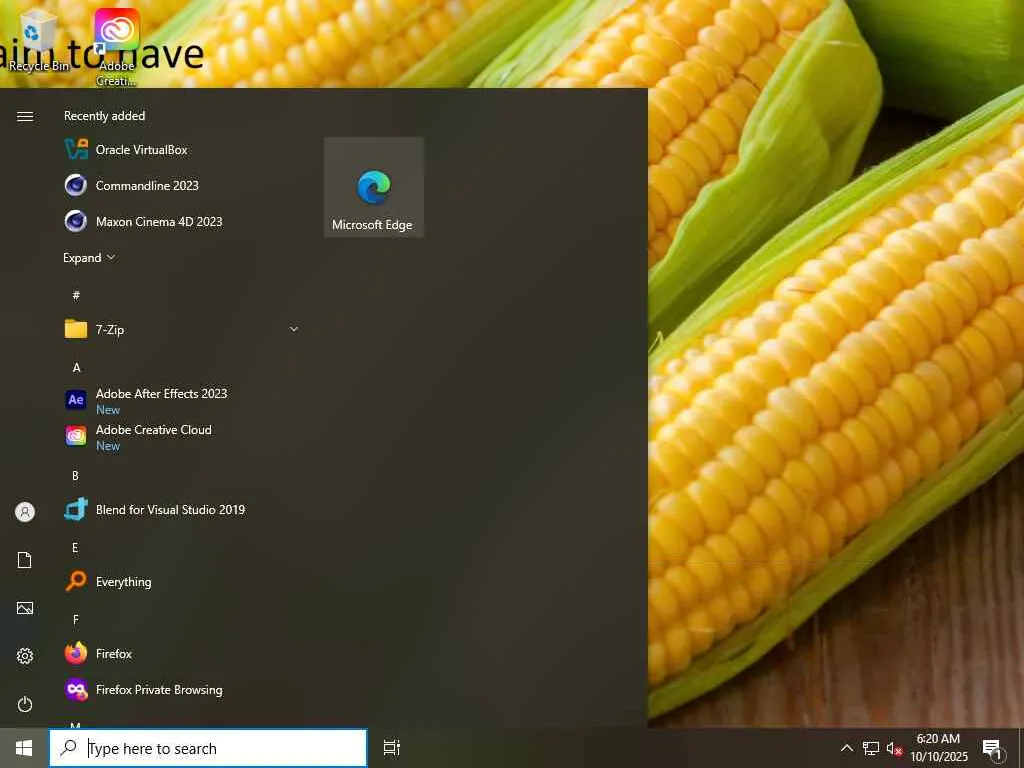
Task: Open the notification center icon
Action: pyautogui.click(x=993, y=748)
